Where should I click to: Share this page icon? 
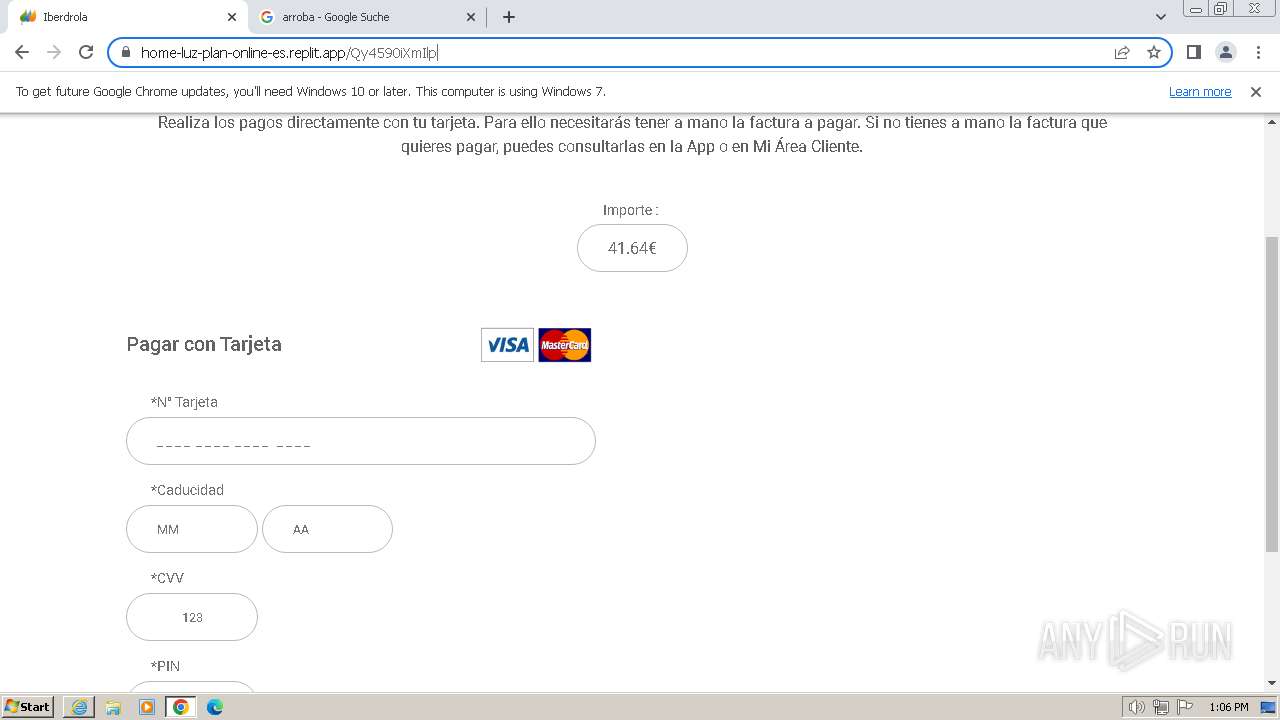tap(1122, 52)
